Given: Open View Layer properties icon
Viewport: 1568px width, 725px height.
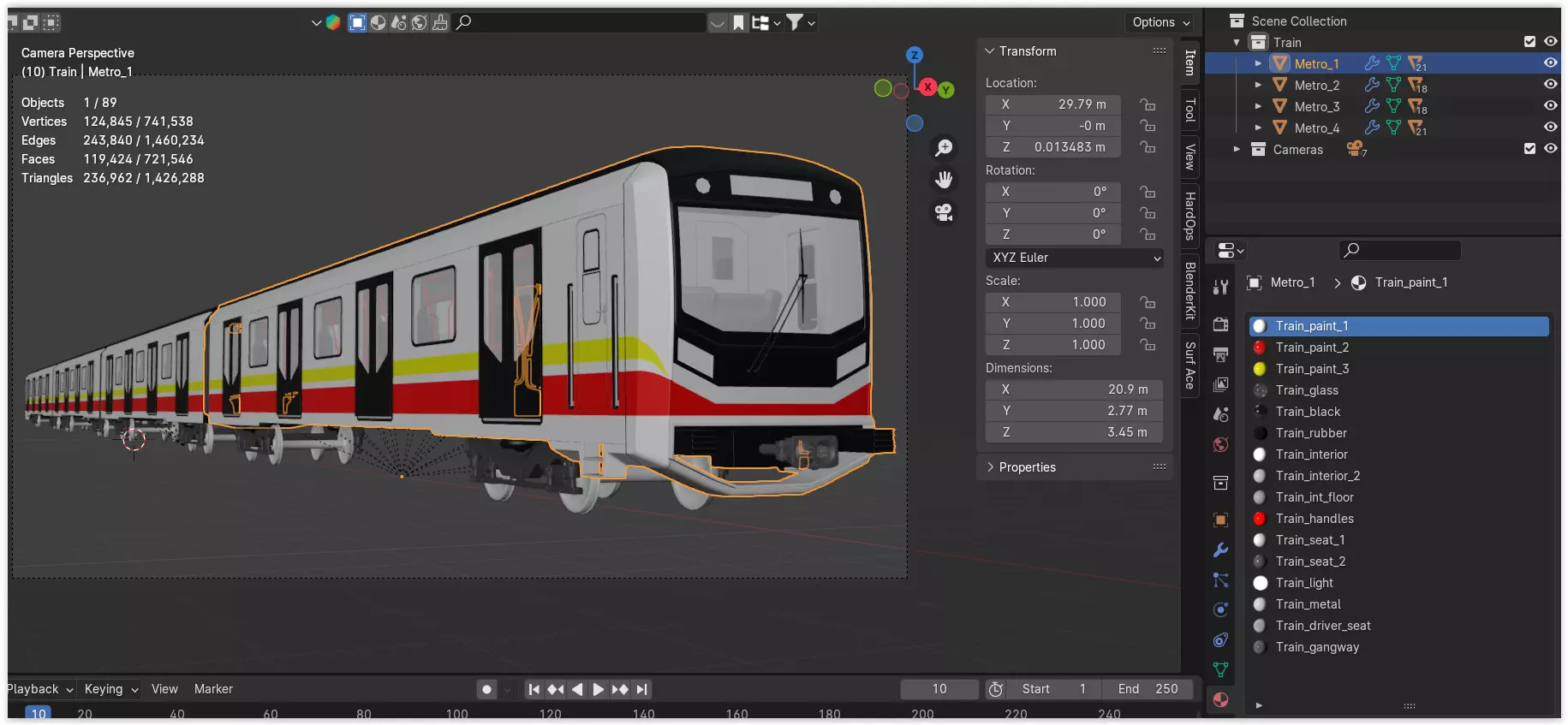Looking at the screenshot, I should coord(1221,384).
